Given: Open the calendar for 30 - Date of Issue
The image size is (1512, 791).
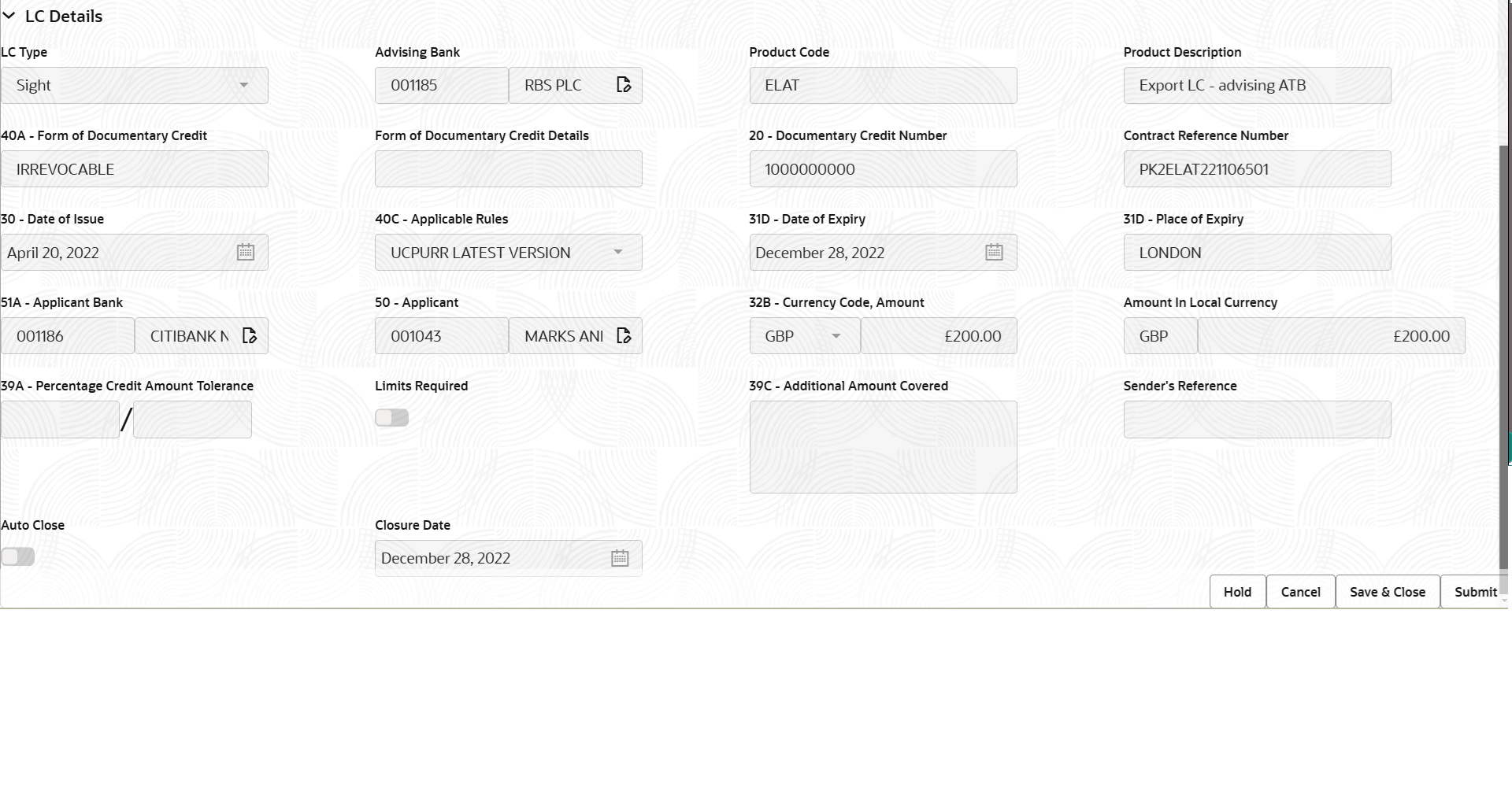Looking at the screenshot, I should coord(245,252).
